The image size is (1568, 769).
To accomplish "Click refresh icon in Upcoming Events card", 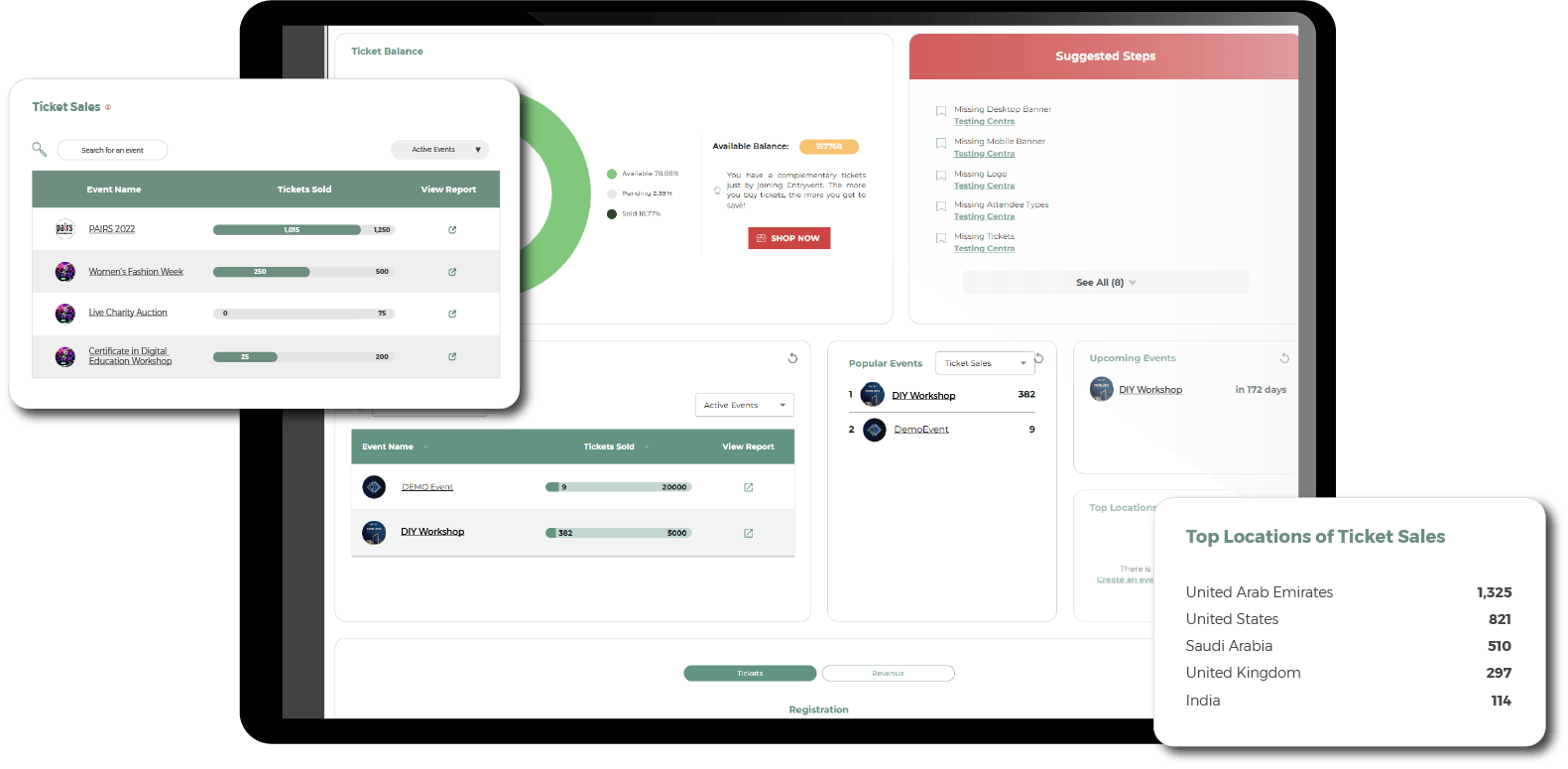I will tap(1284, 358).
